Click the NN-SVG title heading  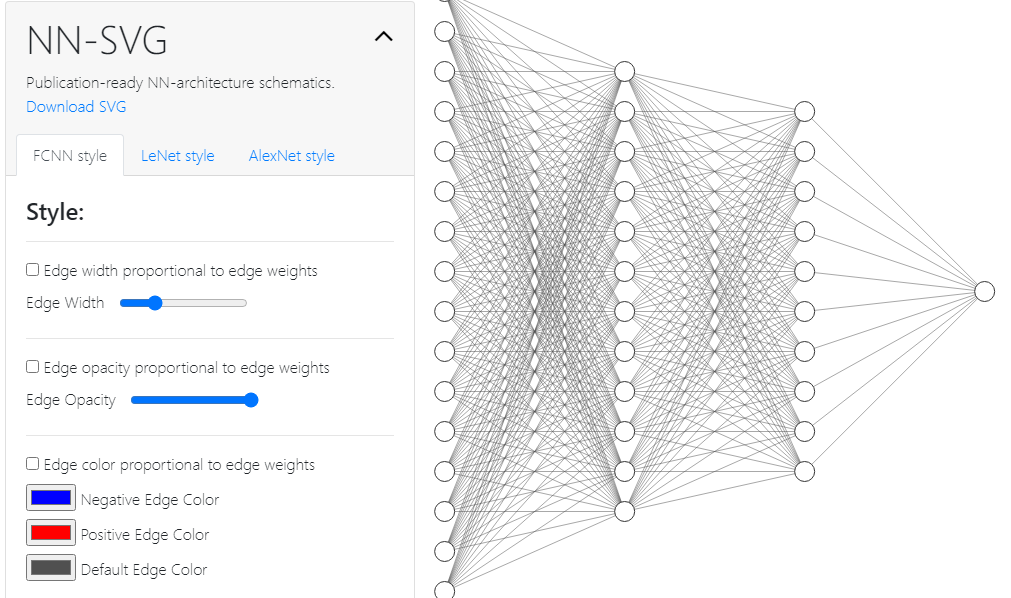click(97, 41)
